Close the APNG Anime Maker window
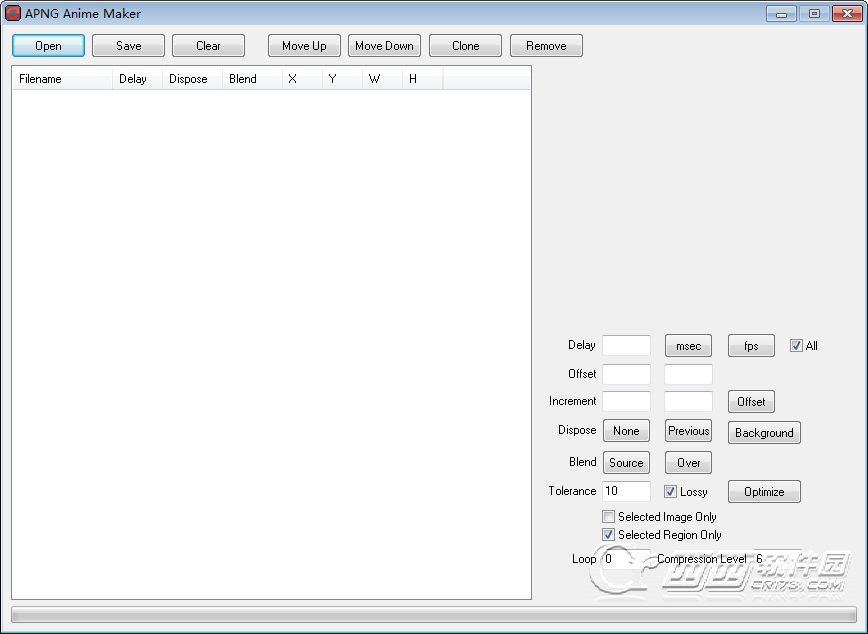The image size is (868, 634). [x=847, y=14]
